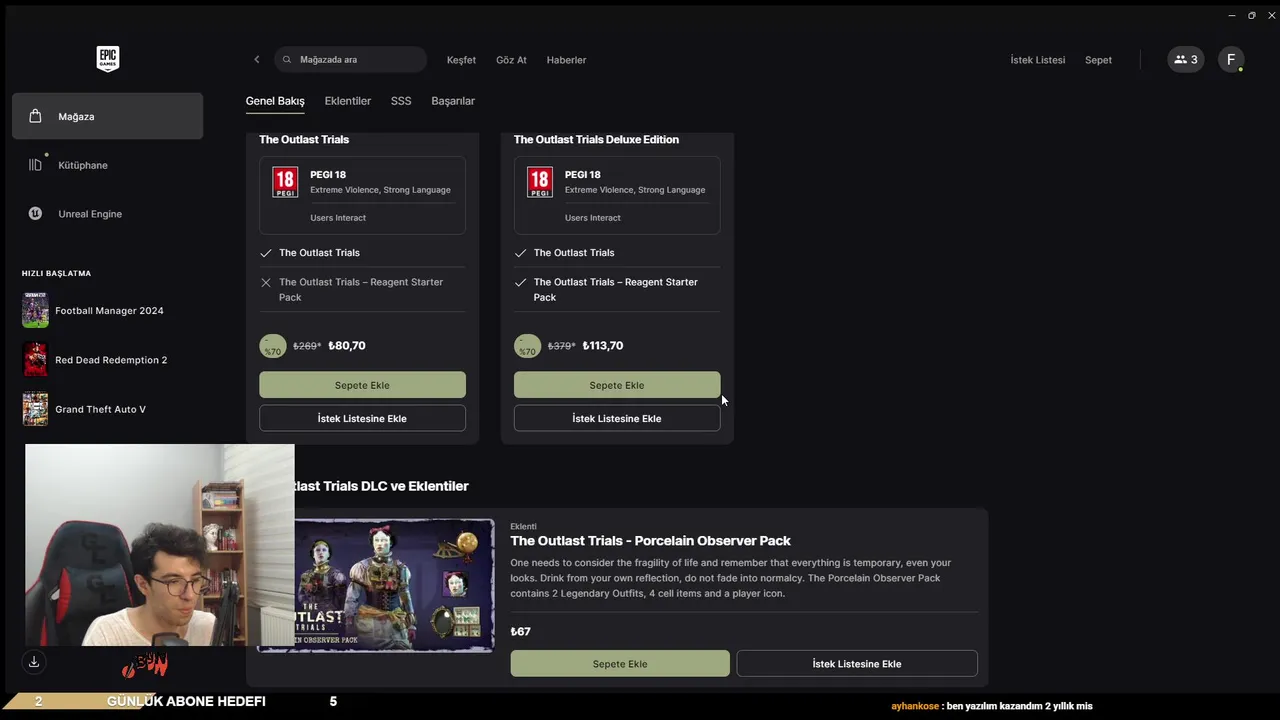This screenshot has height=720, width=1280.
Task: Click PEGI 18 badge of standard edition
Action: coord(285,182)
